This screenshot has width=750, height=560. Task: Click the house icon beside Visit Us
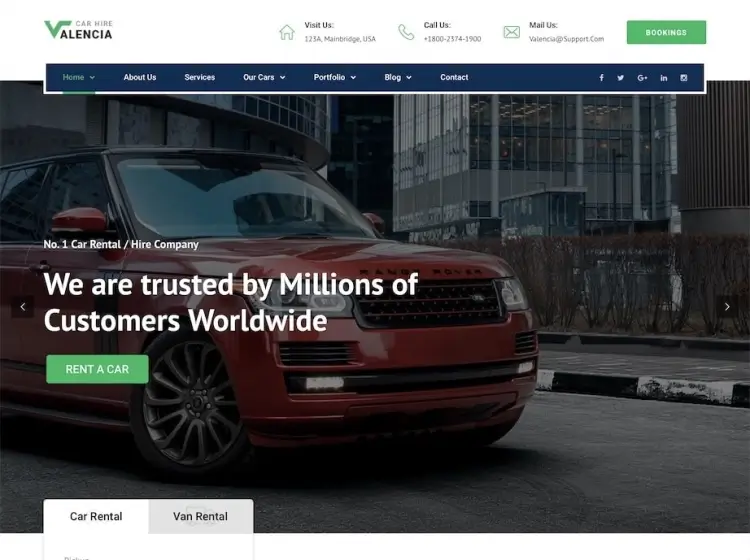click(x=287, y=32)
